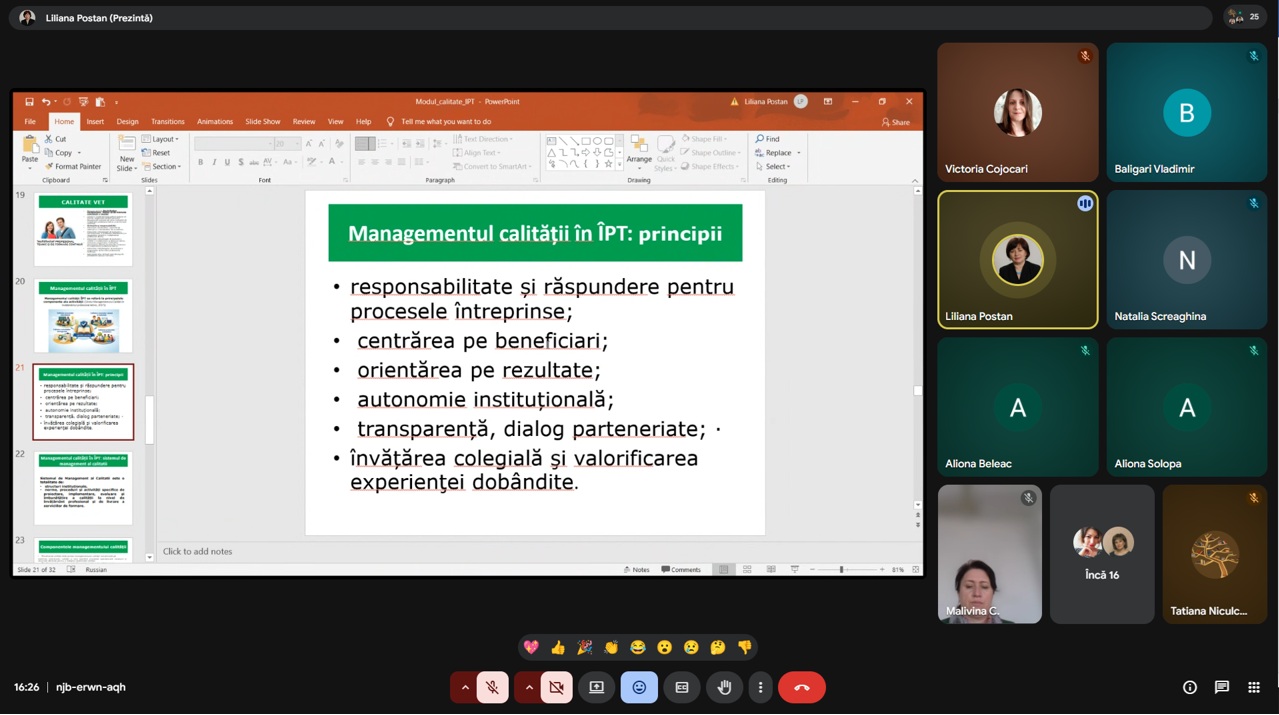
Task: Open the chat panel icon
Action: click(1221, 688)
